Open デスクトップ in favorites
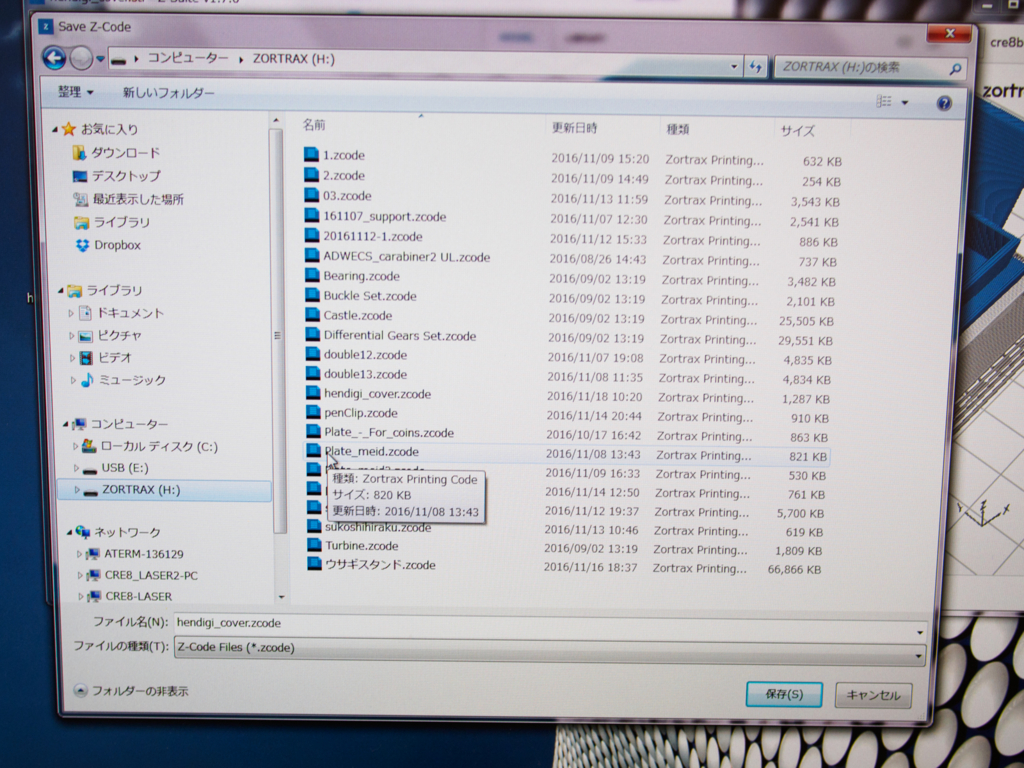Screen dimensions: 1024x768 click(x=117, y=176)
